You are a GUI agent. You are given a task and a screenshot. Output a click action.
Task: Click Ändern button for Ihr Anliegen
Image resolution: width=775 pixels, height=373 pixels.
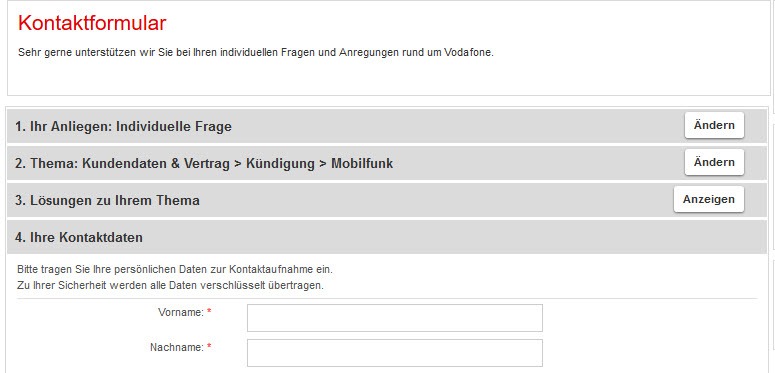click(x=714, y=125)
